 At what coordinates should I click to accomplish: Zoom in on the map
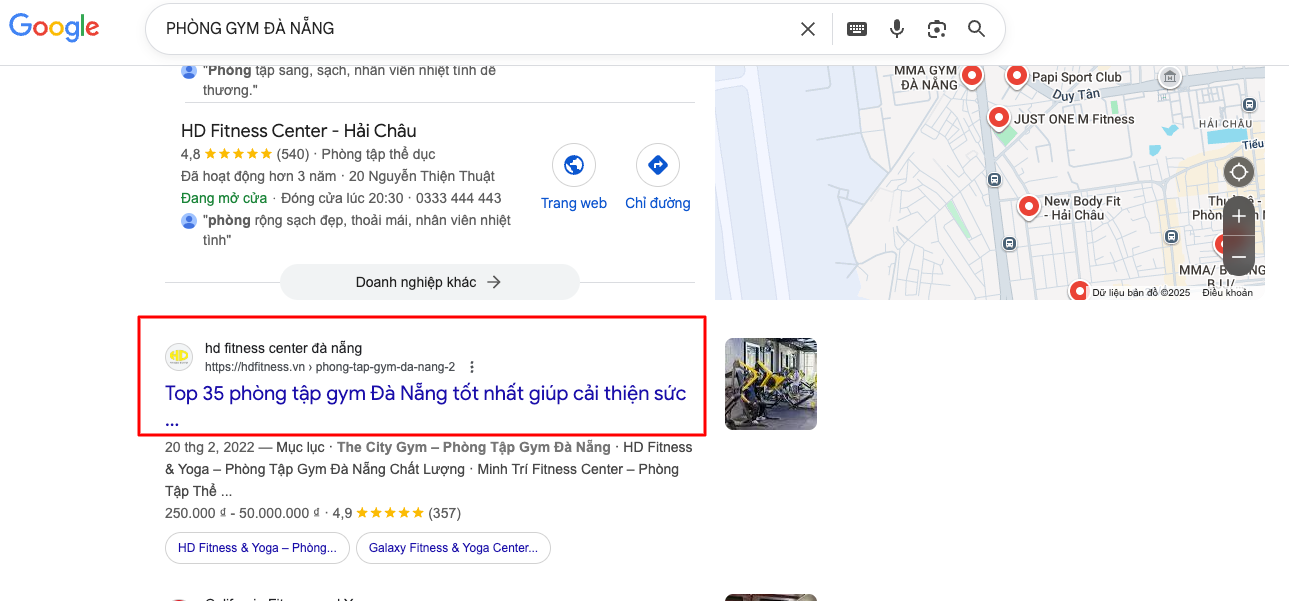(1239, 216)
